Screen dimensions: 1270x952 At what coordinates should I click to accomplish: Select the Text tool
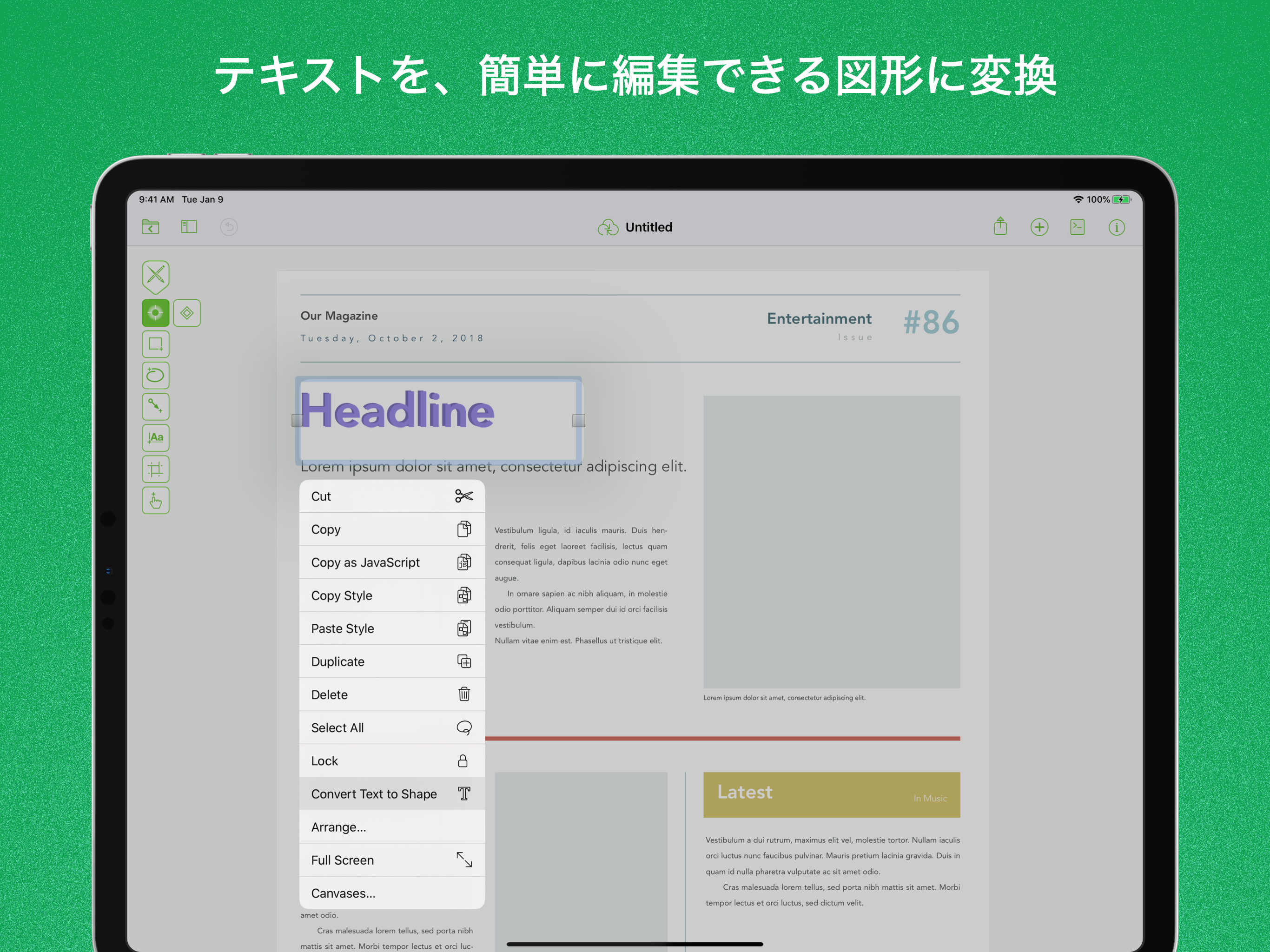(x=156, y=437)
